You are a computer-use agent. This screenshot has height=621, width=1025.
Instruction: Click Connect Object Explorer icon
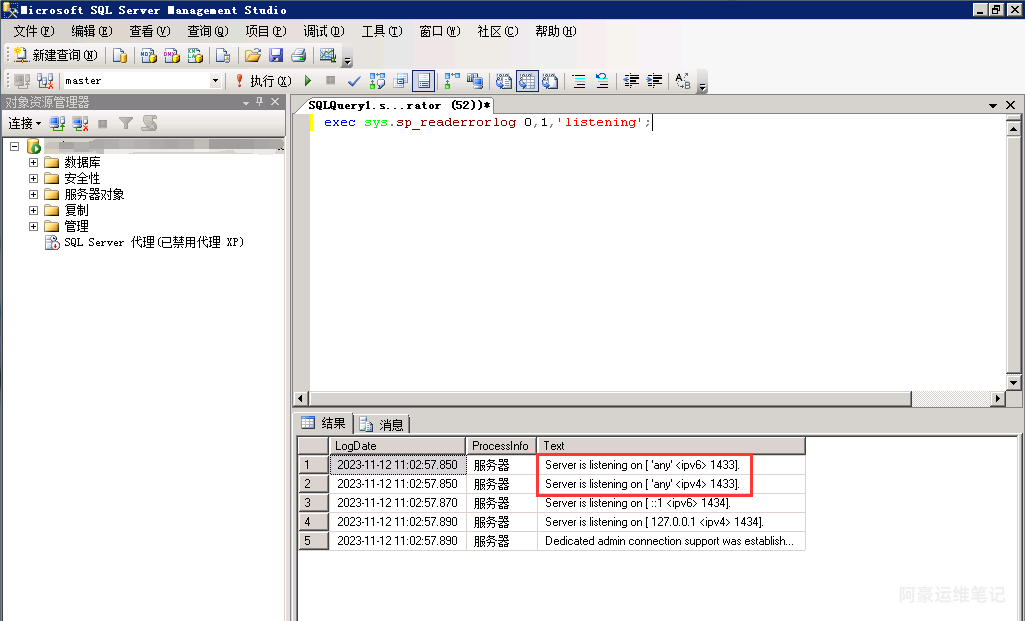tap(58, 123)
